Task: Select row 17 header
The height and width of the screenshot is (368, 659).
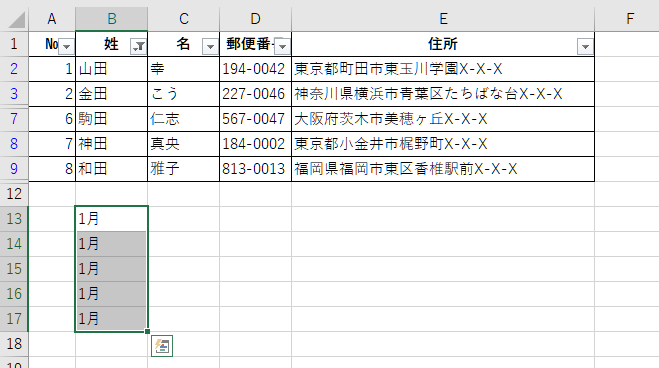Action: pyautogui.click(x=14, y=319)
